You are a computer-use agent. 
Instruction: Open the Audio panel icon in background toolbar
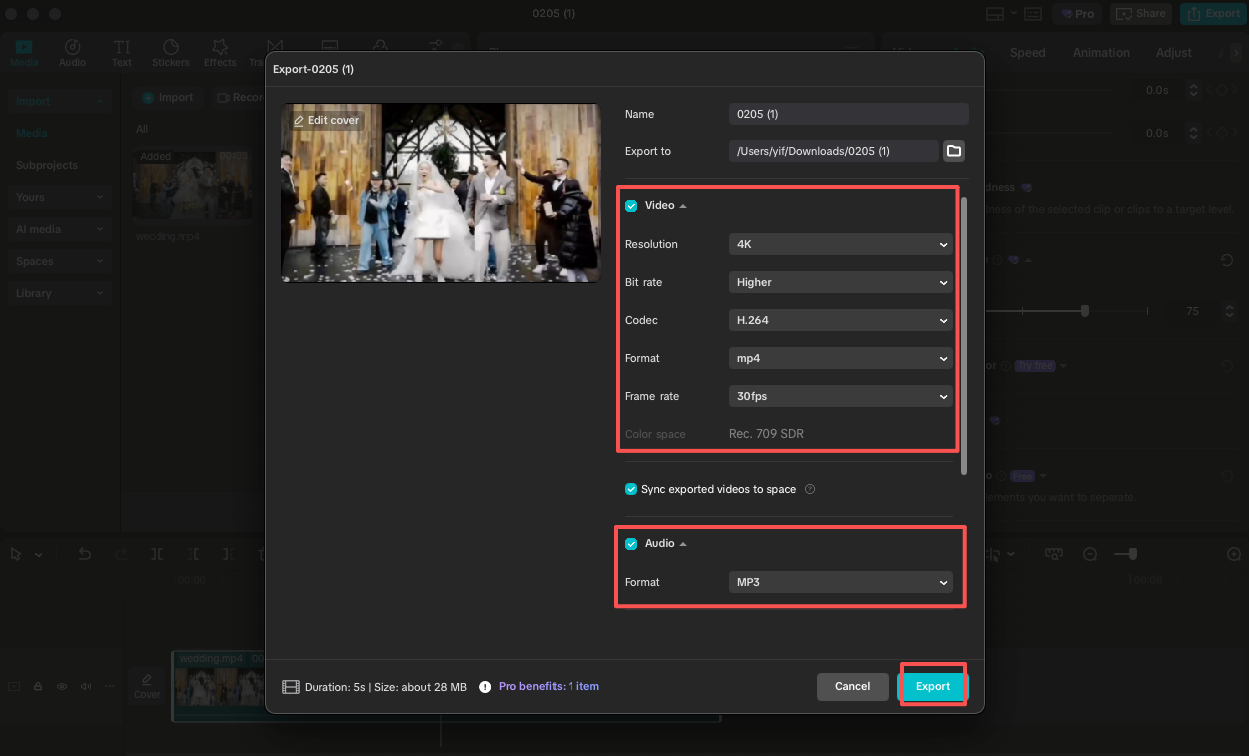pyautogui.click(x=72, y=53)
